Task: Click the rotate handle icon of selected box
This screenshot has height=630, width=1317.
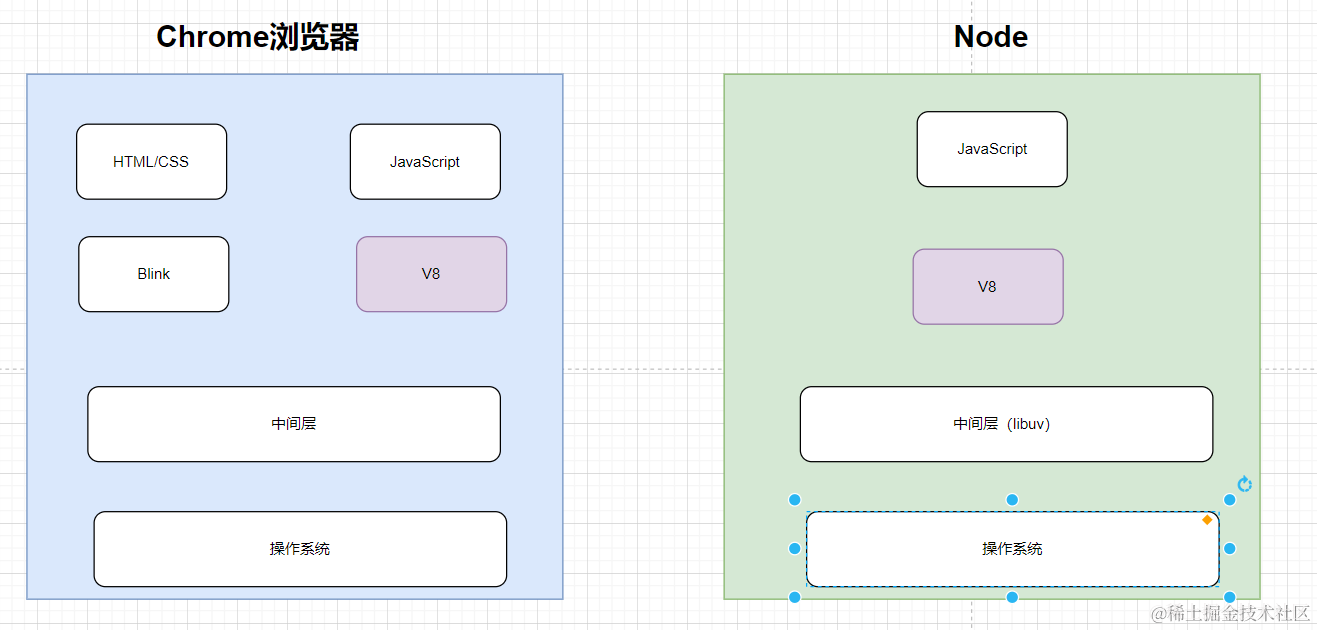Action: [x=1245, y=484]
